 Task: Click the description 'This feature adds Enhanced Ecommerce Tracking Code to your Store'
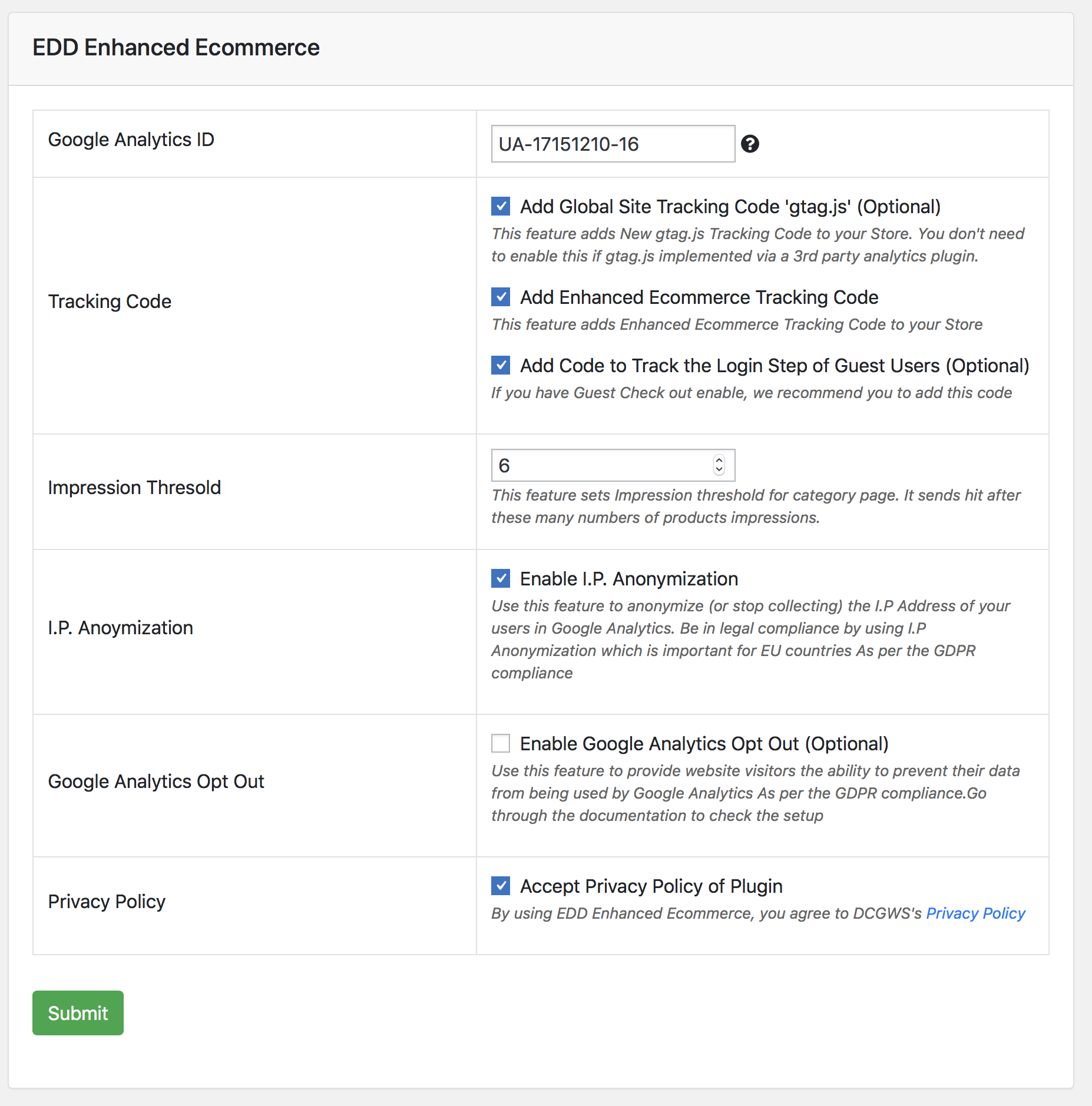737,324
